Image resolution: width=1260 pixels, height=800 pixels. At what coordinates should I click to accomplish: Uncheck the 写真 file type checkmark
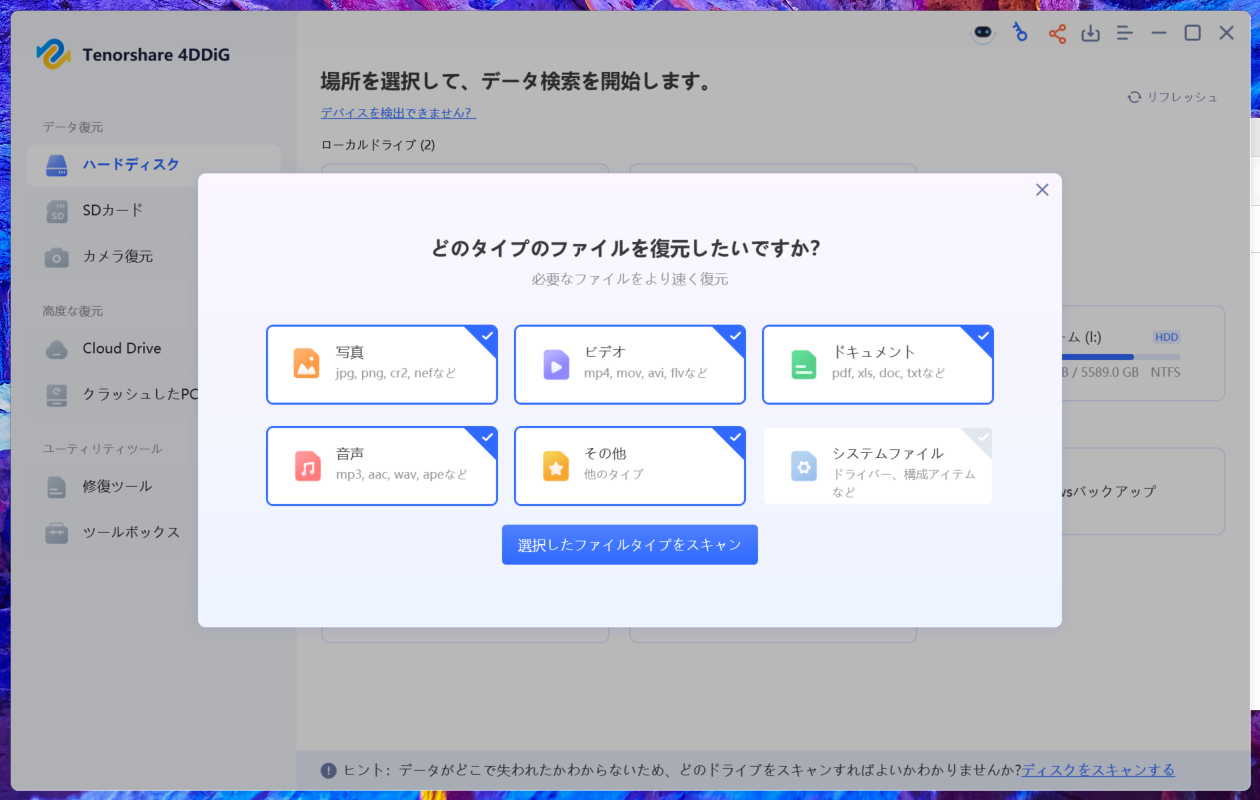point(487,336)
